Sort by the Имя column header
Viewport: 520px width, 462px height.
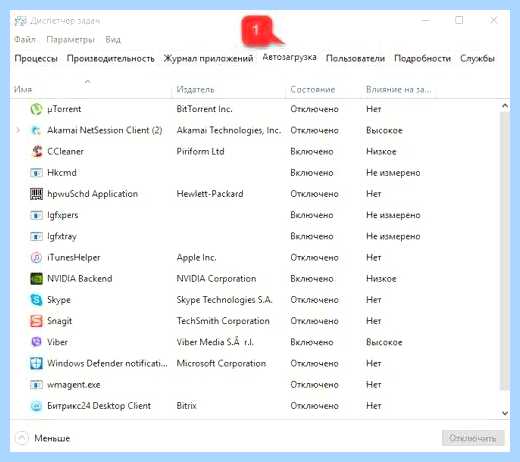tap(23, 90)
